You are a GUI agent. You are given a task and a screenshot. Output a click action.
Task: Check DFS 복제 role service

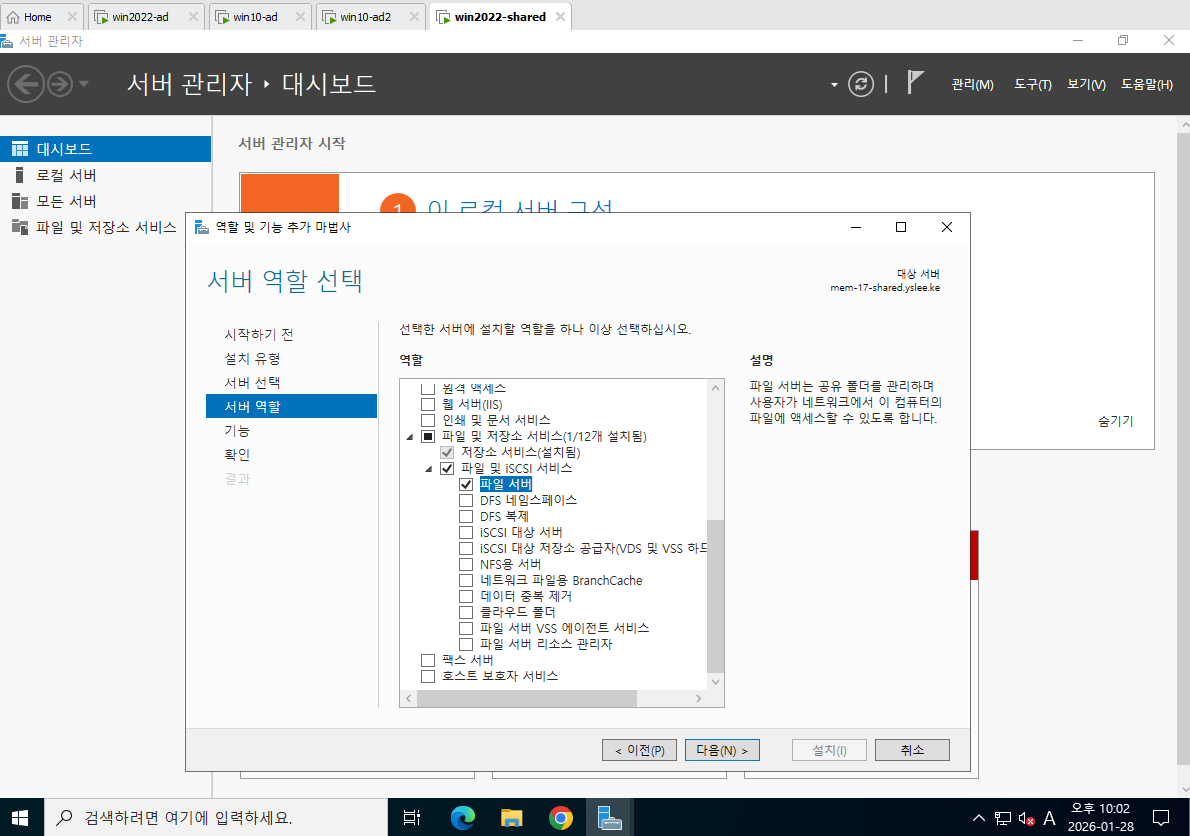point(466,517)
